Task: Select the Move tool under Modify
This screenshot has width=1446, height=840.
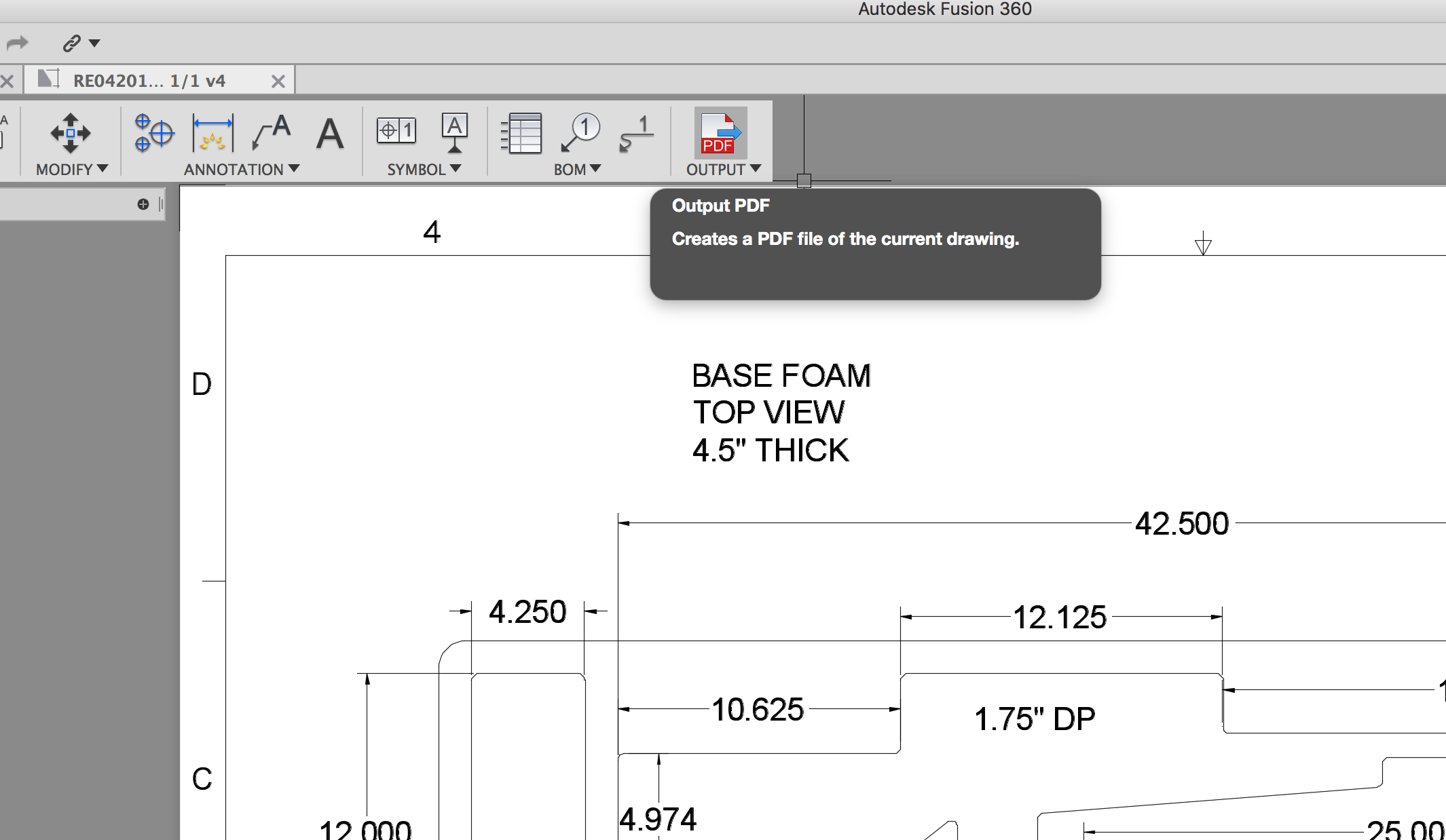Action: [70, 134]
